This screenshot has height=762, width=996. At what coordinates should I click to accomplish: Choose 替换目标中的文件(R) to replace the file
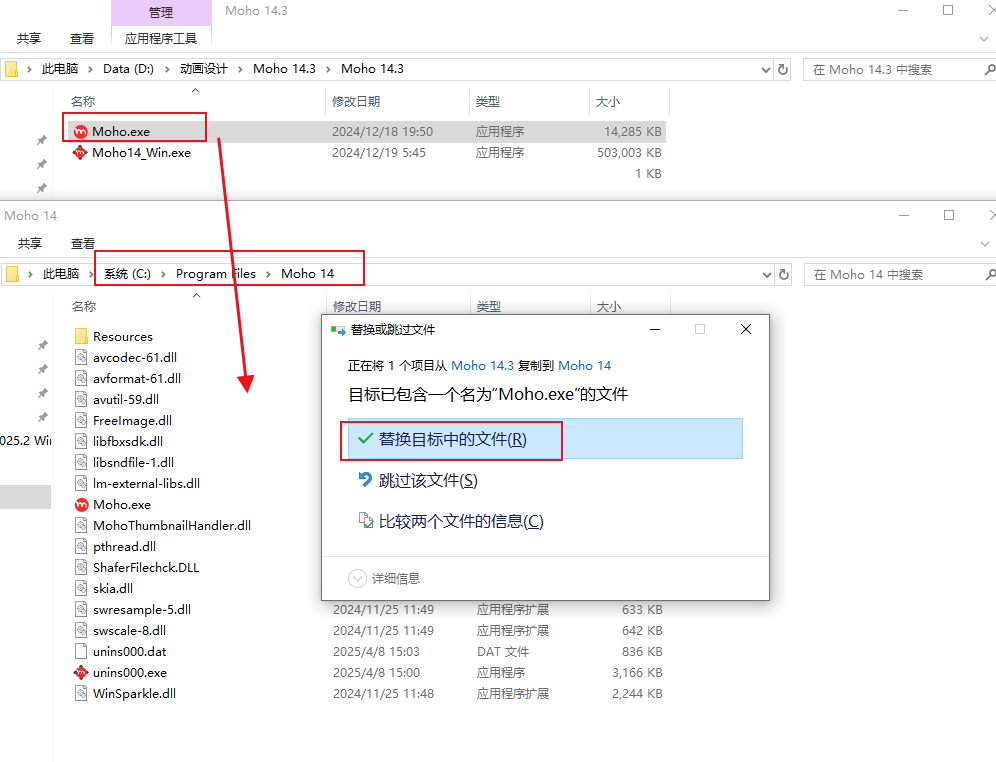(x=452, y=439)
